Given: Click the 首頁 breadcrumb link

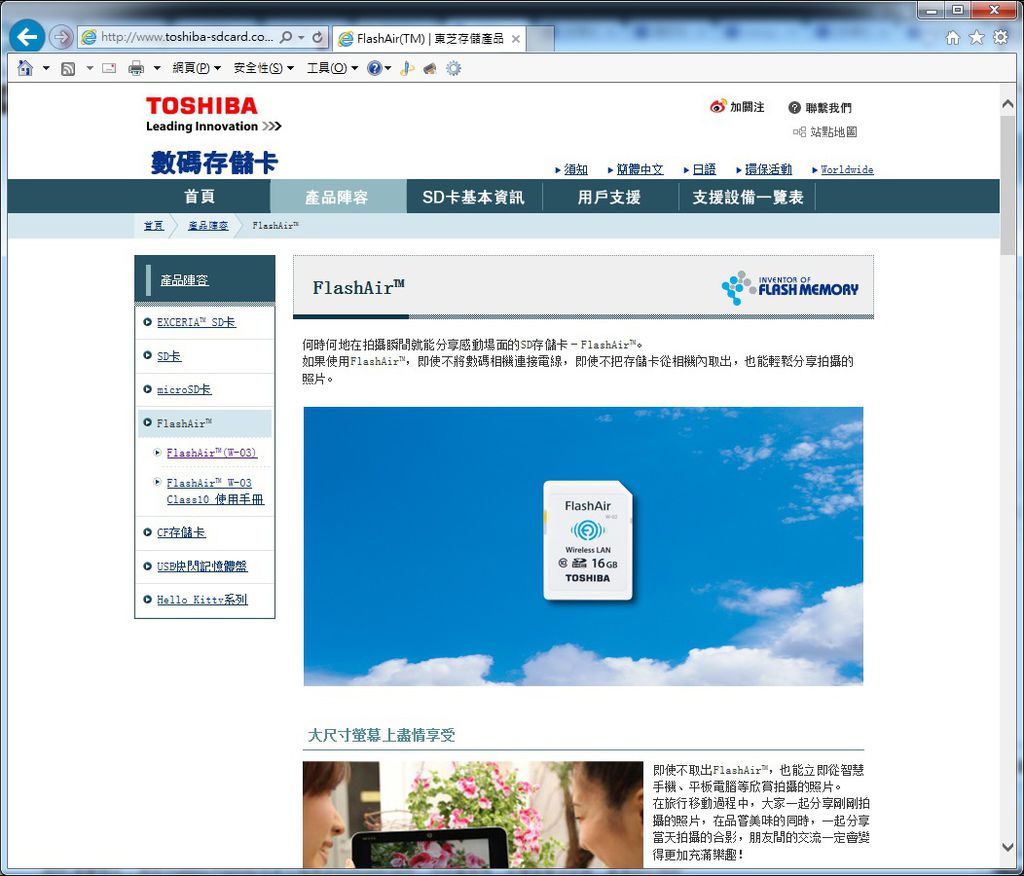Looking at the screenshot, I should pyautogui.click(x=153, y=225).
